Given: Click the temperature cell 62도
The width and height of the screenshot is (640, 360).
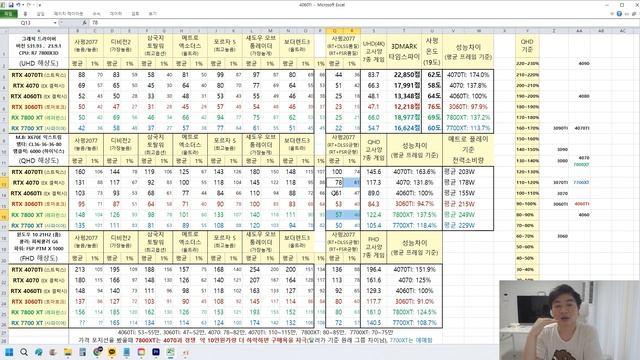Looking at the screenshot, I should coord(432,75).
